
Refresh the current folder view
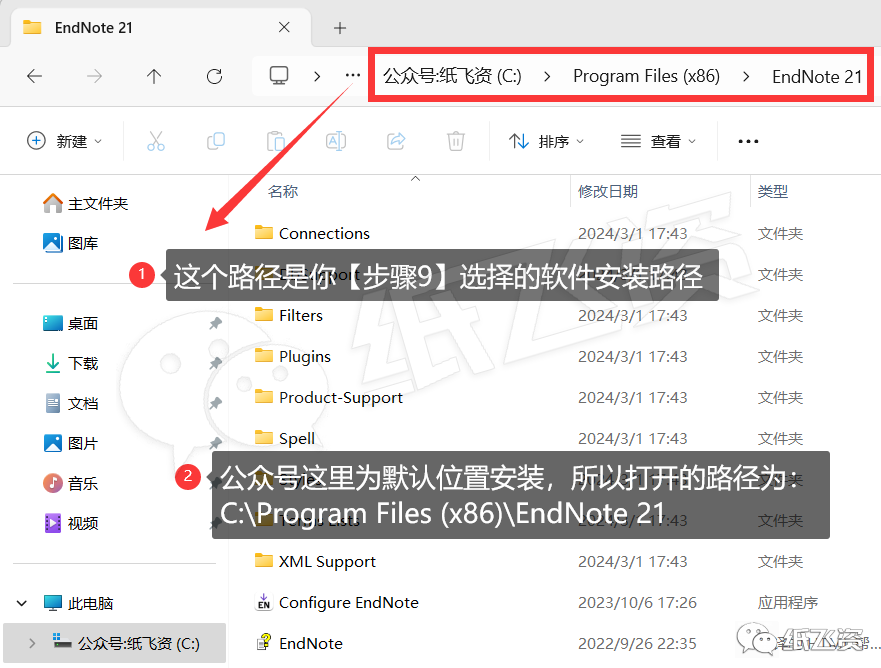pos(214,76)
